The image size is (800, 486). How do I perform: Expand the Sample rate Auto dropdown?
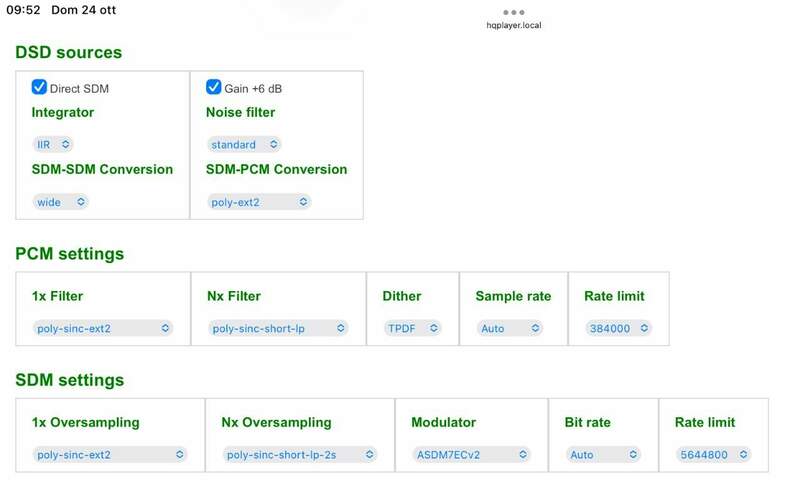click(x=510, y=328)
